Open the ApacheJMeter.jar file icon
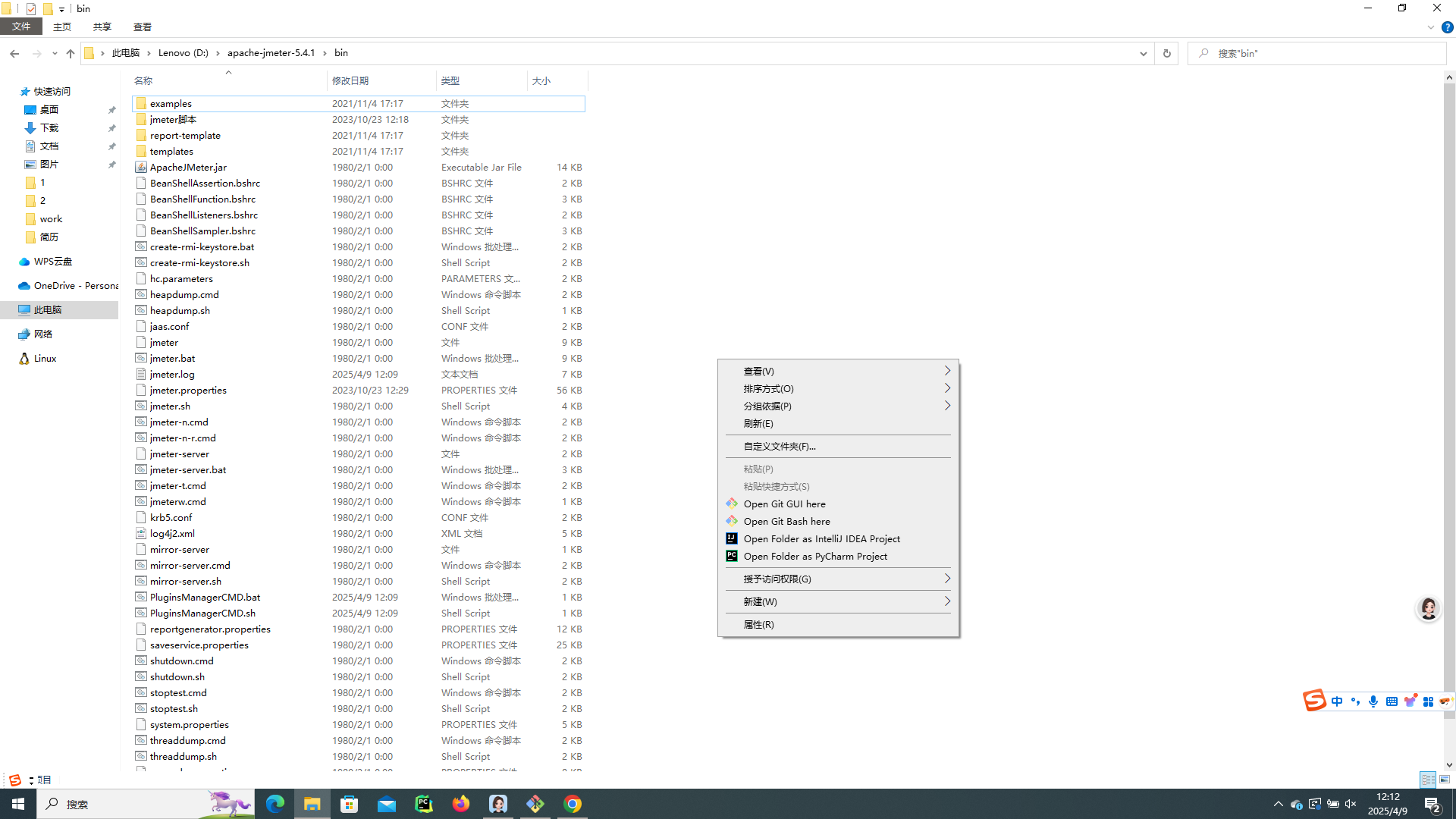1456x819 pixels. pos(141,167)
